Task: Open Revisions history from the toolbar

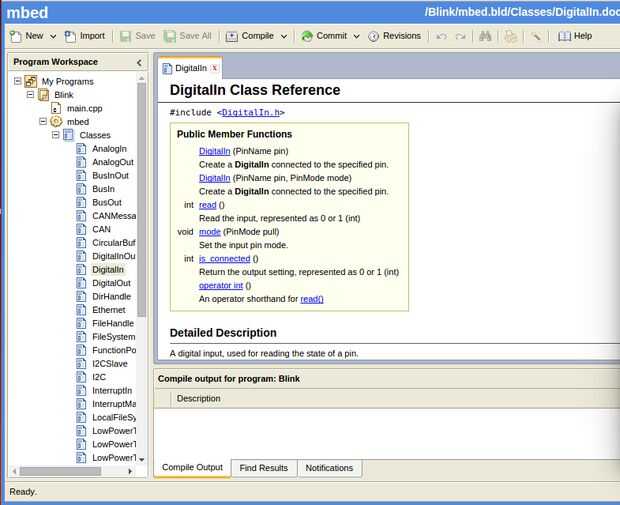Action: 394,36
